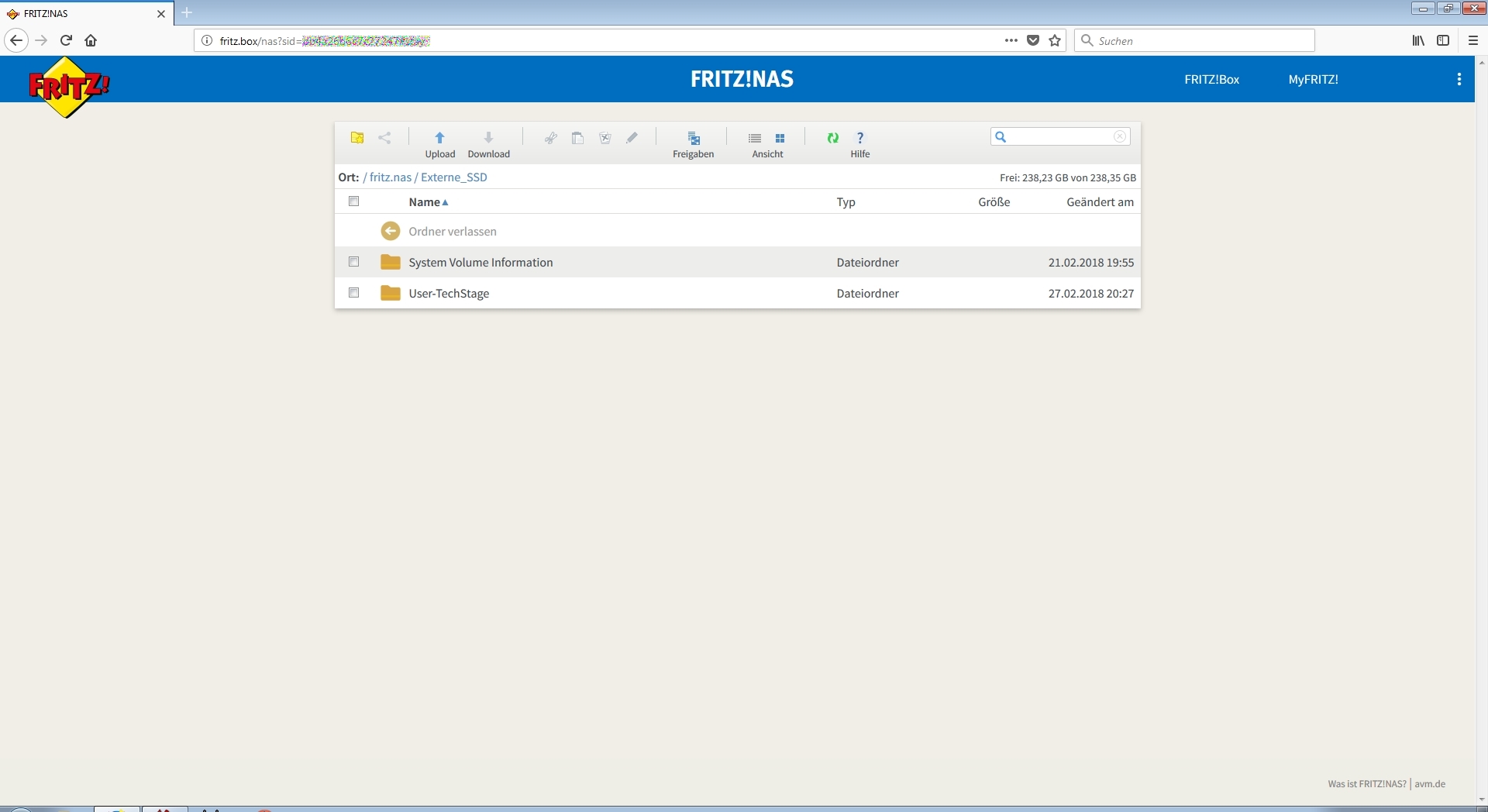Image resolution: width=1488 pixels, height=812 pixels.
Task: Click the fritz.nas breadcrumb link
Action: point(390,177)
